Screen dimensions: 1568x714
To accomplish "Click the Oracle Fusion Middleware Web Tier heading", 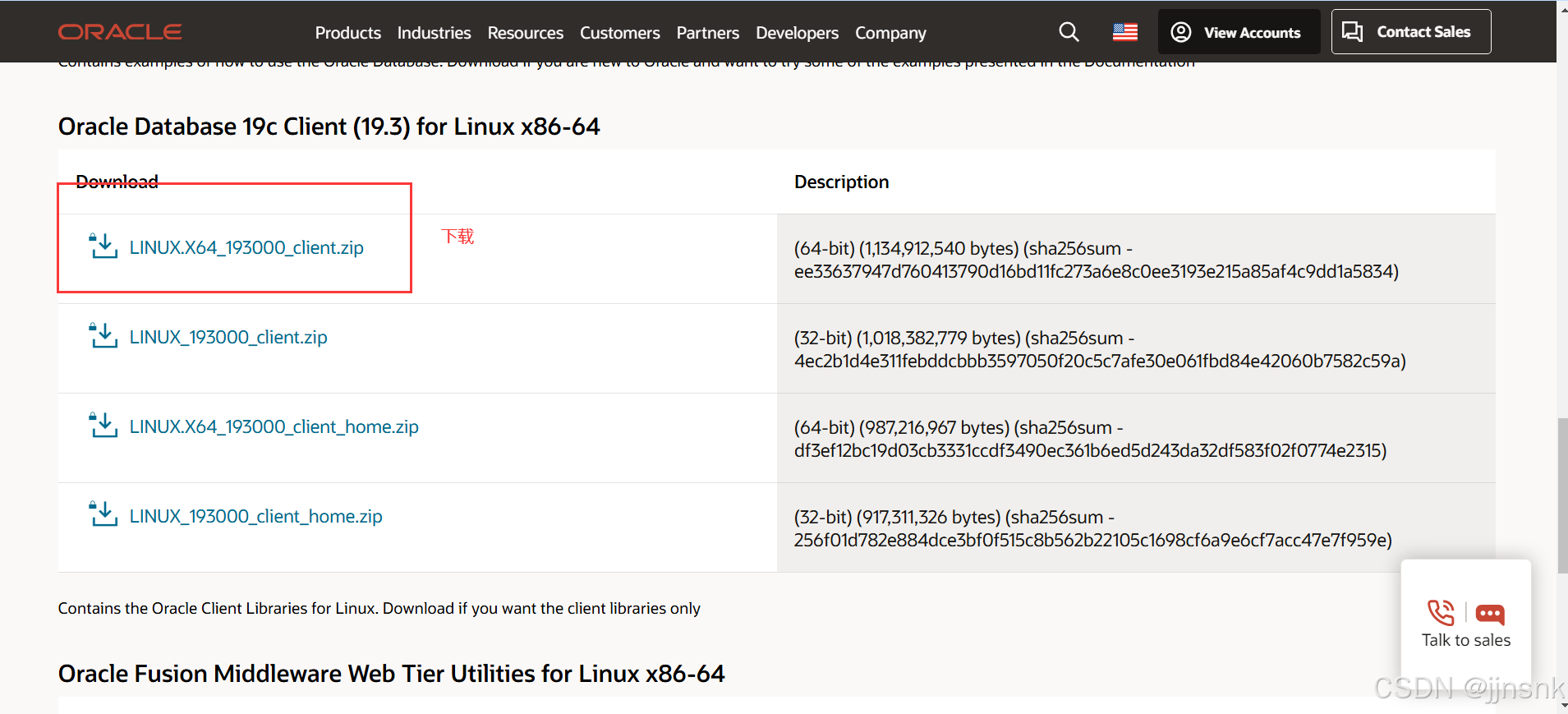I will (391, 674).
